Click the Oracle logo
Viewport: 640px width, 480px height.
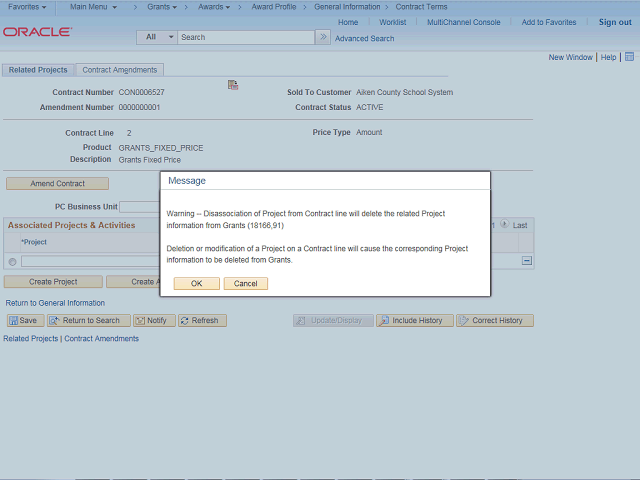coord(38,32)
